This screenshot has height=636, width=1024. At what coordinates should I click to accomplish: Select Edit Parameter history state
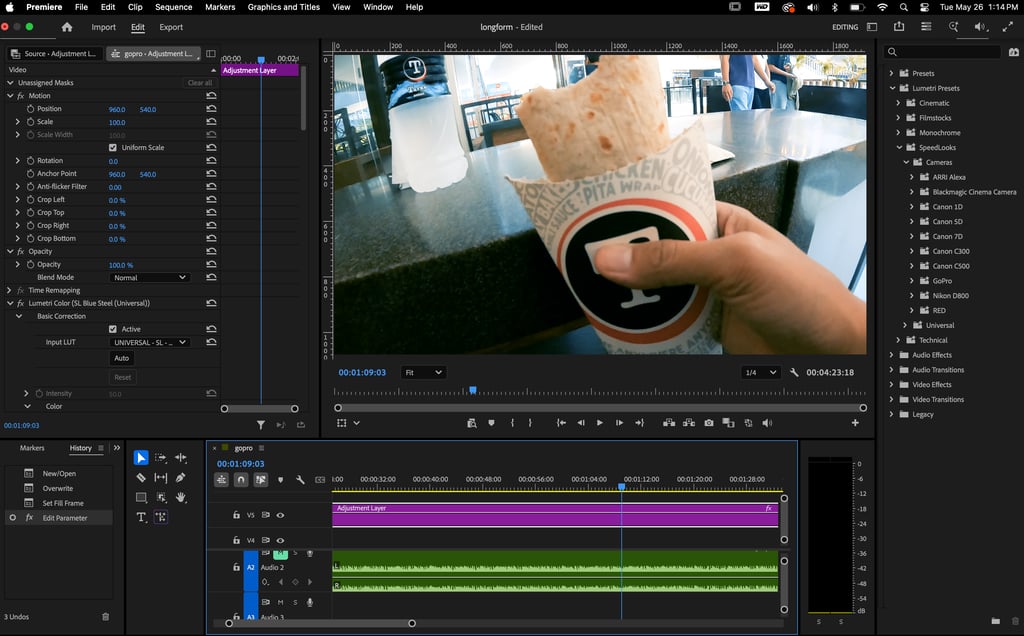[59, 518]
